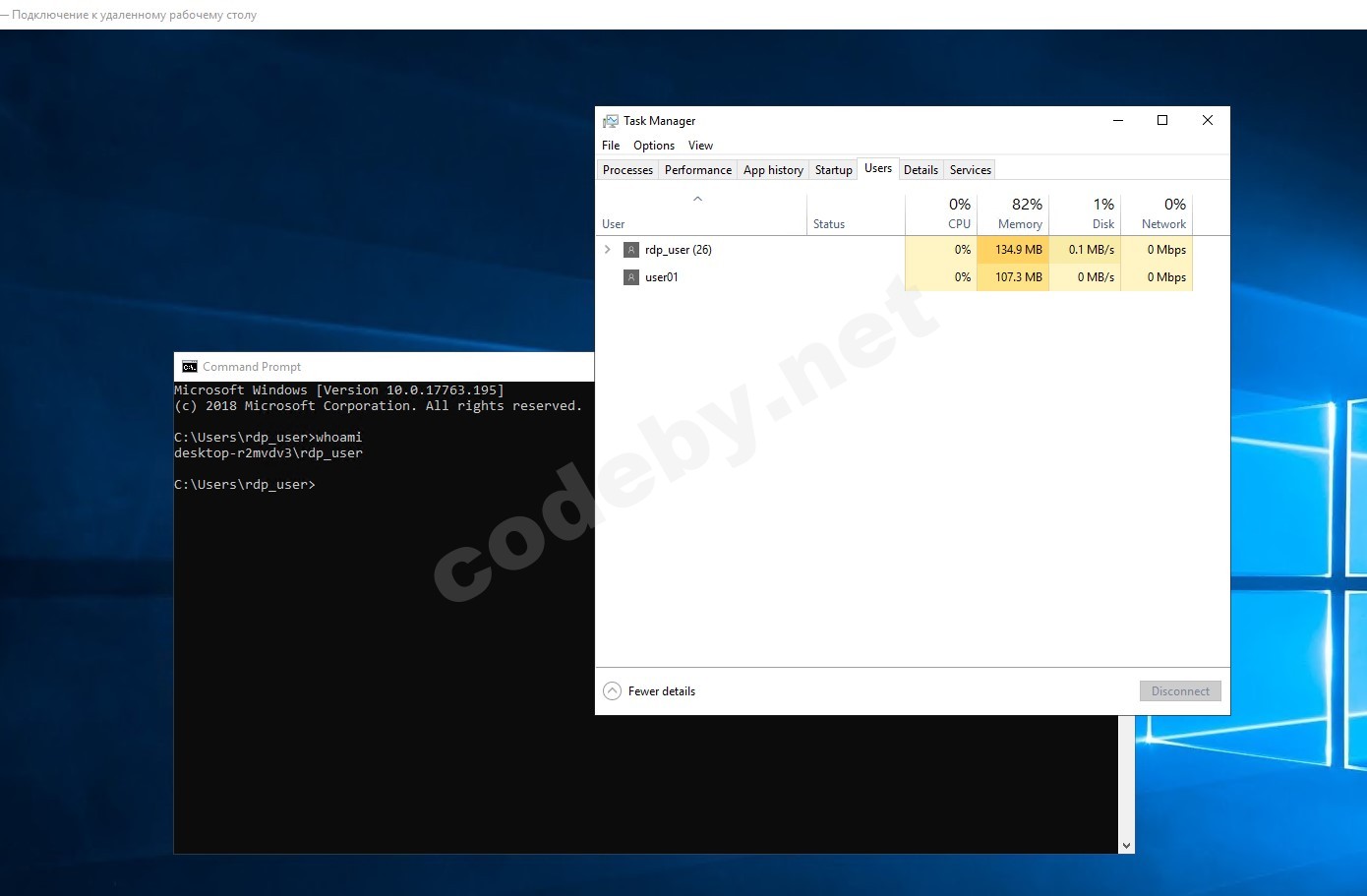Switch to the Performance tab

[x=698, y=170]
